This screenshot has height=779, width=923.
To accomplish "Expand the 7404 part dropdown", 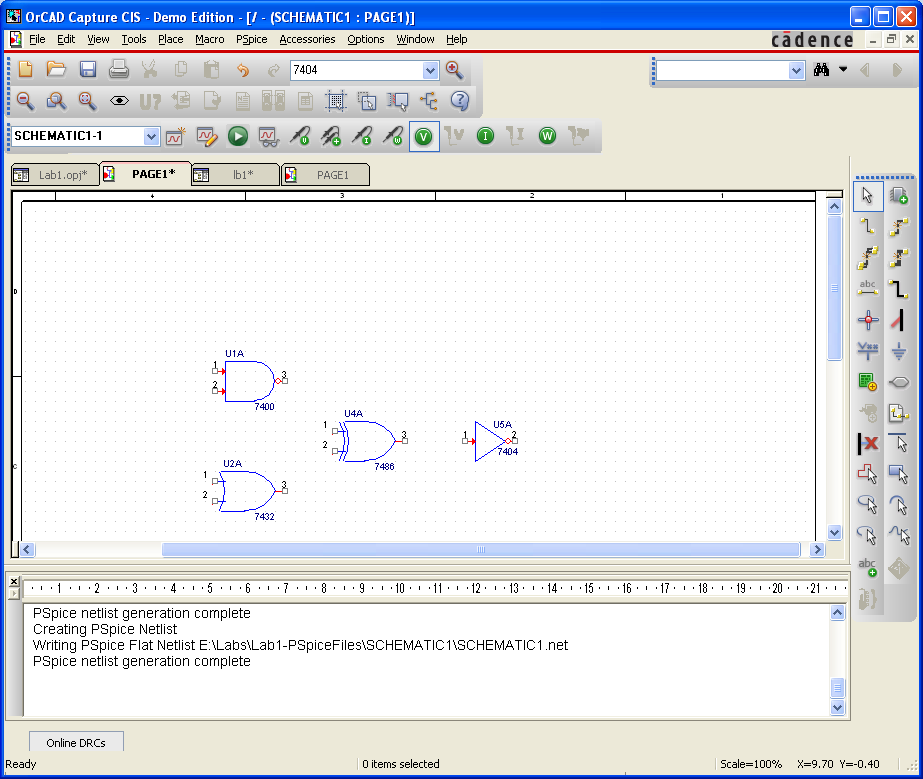I will pyautogui.click(x=431, y=71).
